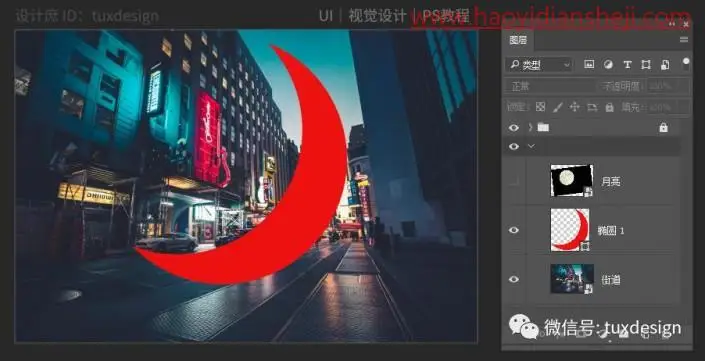The width and height of the screenshot is (705, 361).
Task: Filter layers by smart object icon
Action: 665,65
